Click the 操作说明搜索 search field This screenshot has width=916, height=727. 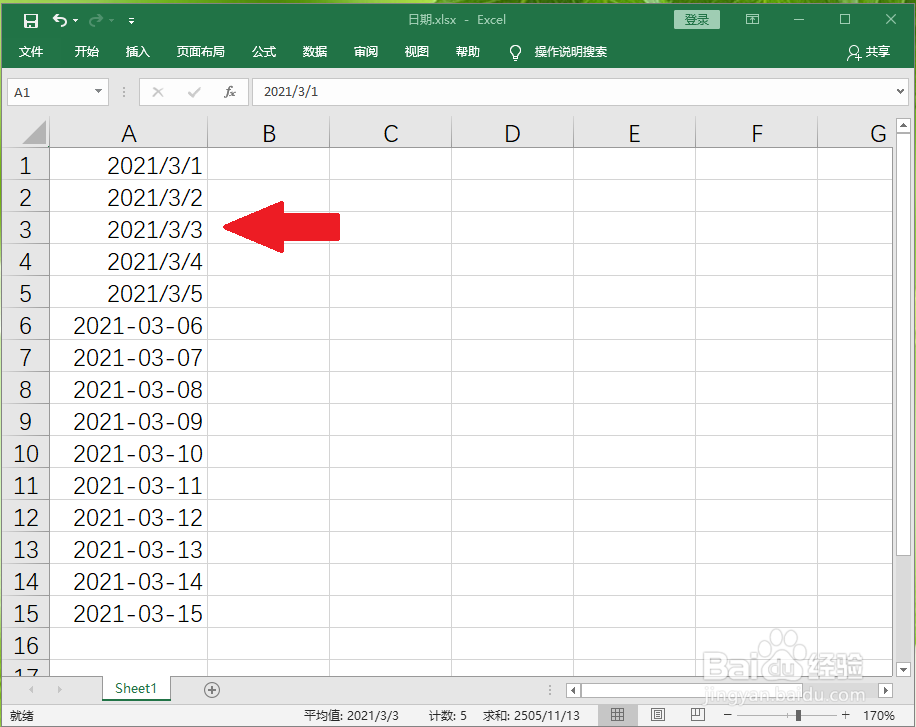point(570,52)
